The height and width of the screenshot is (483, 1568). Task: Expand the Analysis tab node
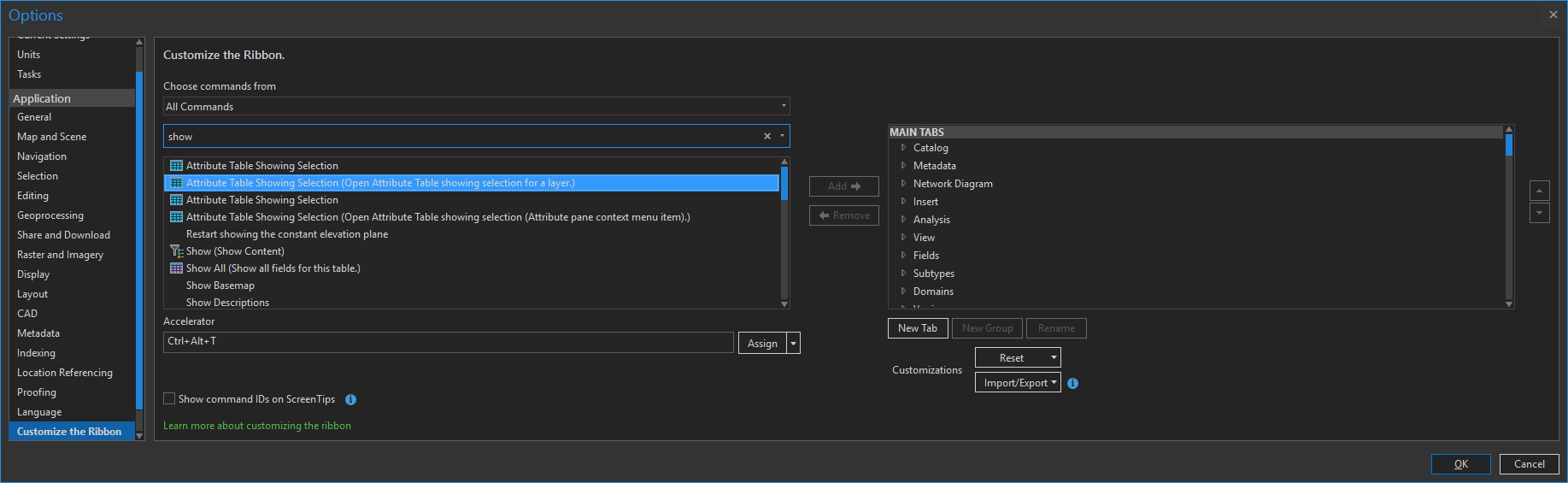pos(903,220)
